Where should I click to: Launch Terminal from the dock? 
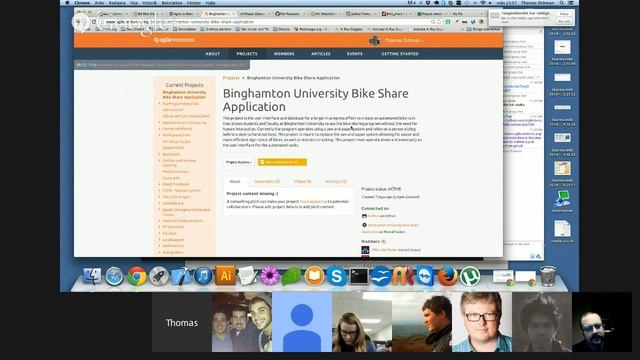click(359, 276)
